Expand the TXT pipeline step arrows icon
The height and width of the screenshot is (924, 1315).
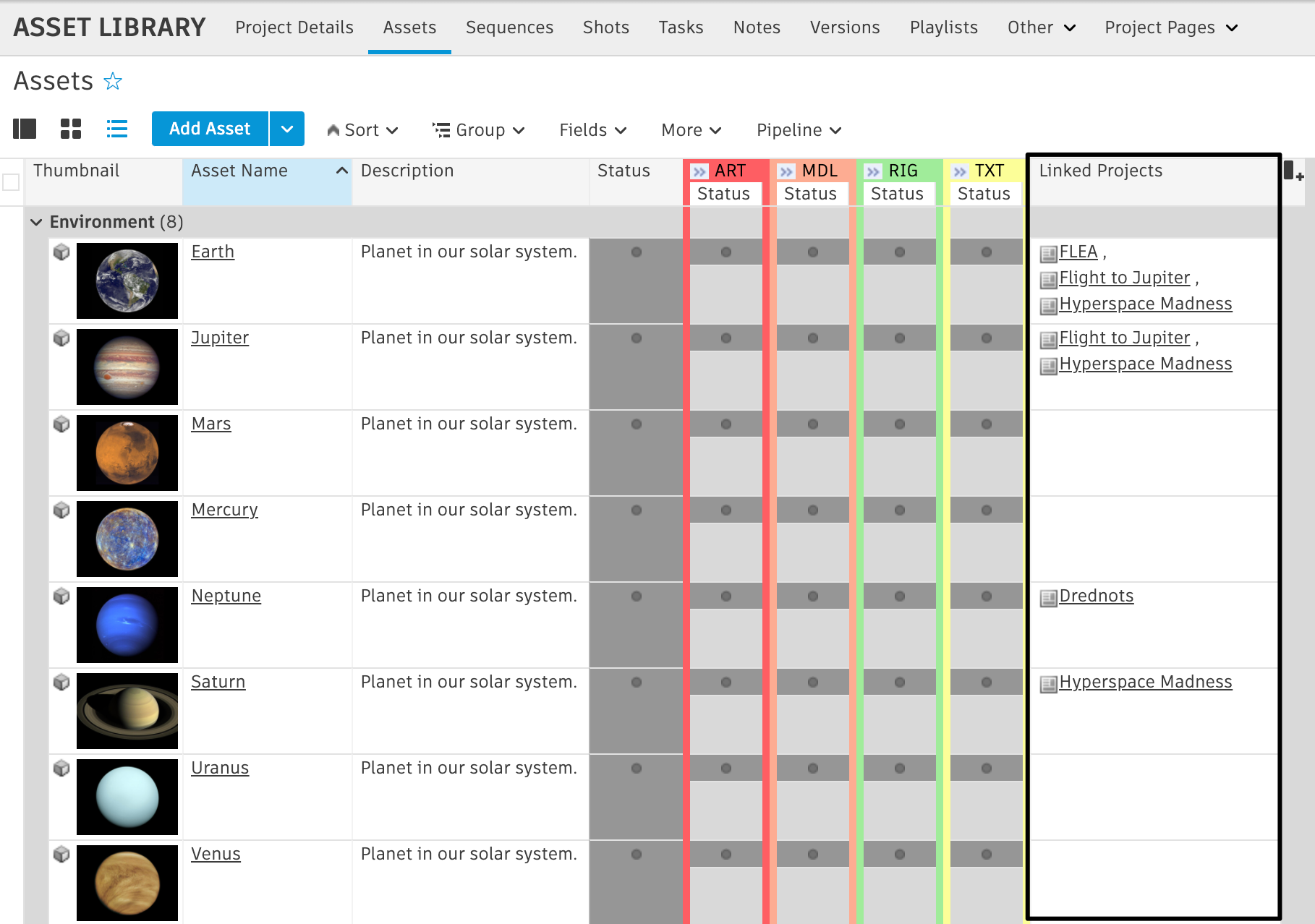point(960,171)
